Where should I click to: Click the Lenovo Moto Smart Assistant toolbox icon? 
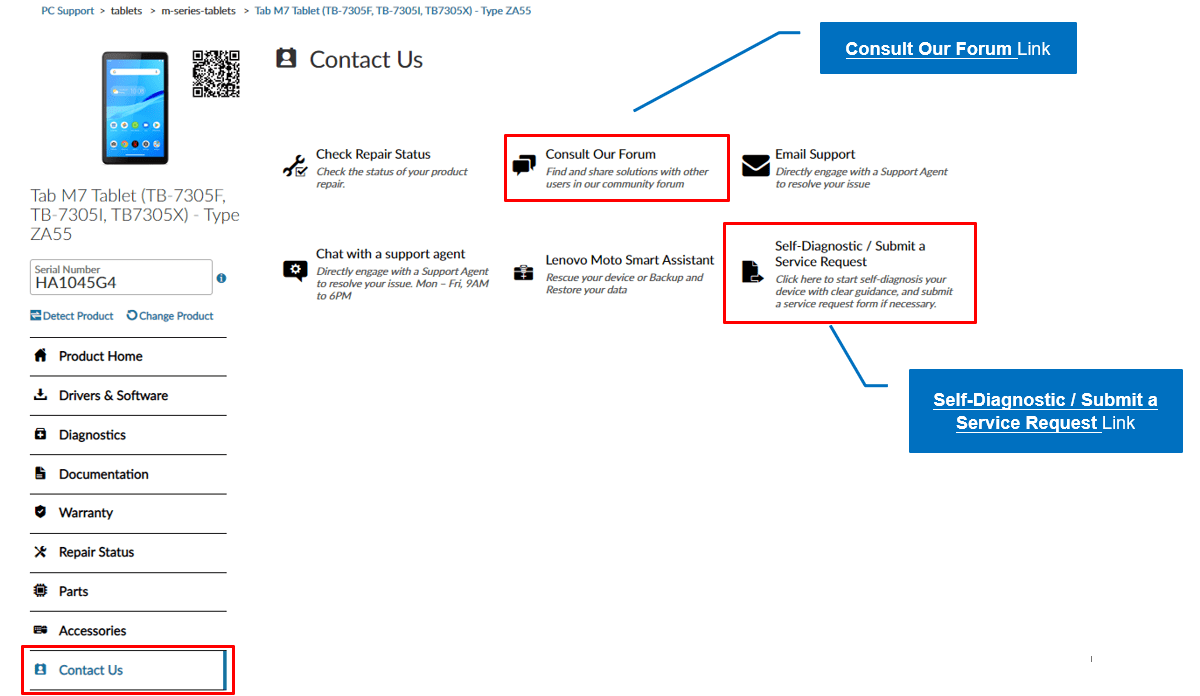coord(524,272)
